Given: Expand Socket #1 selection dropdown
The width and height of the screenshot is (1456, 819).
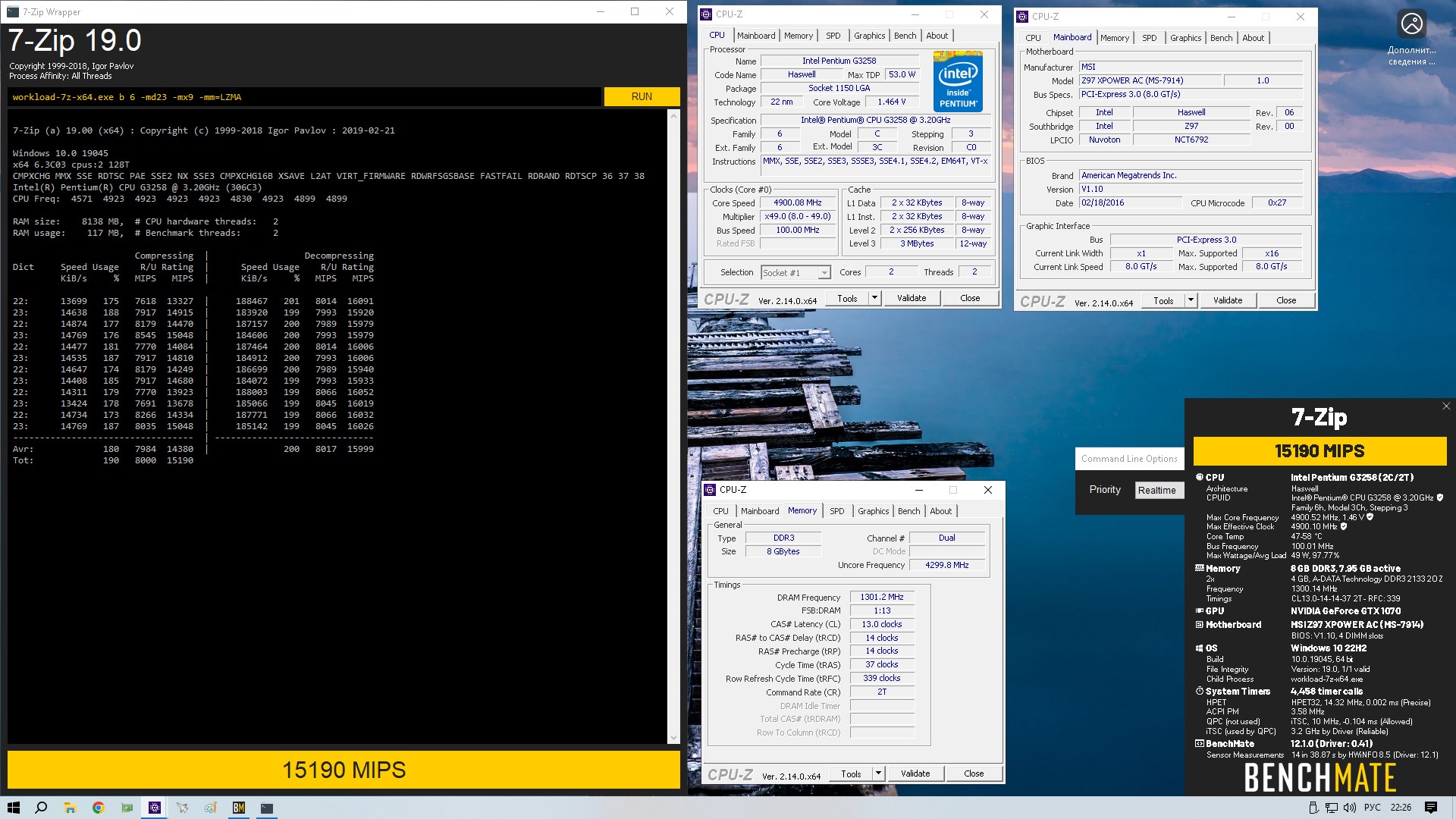Looking at the screenshot, I should 824,273.
